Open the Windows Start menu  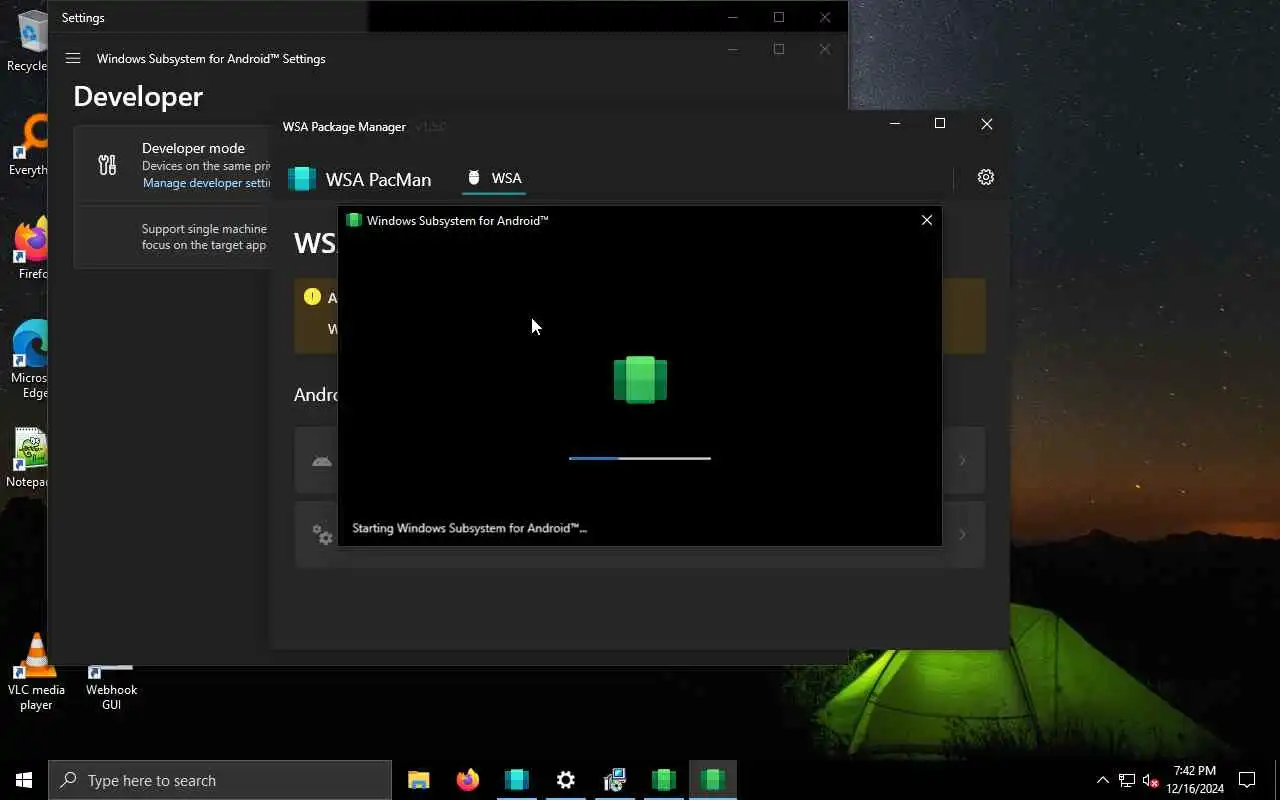coord(24,780)
